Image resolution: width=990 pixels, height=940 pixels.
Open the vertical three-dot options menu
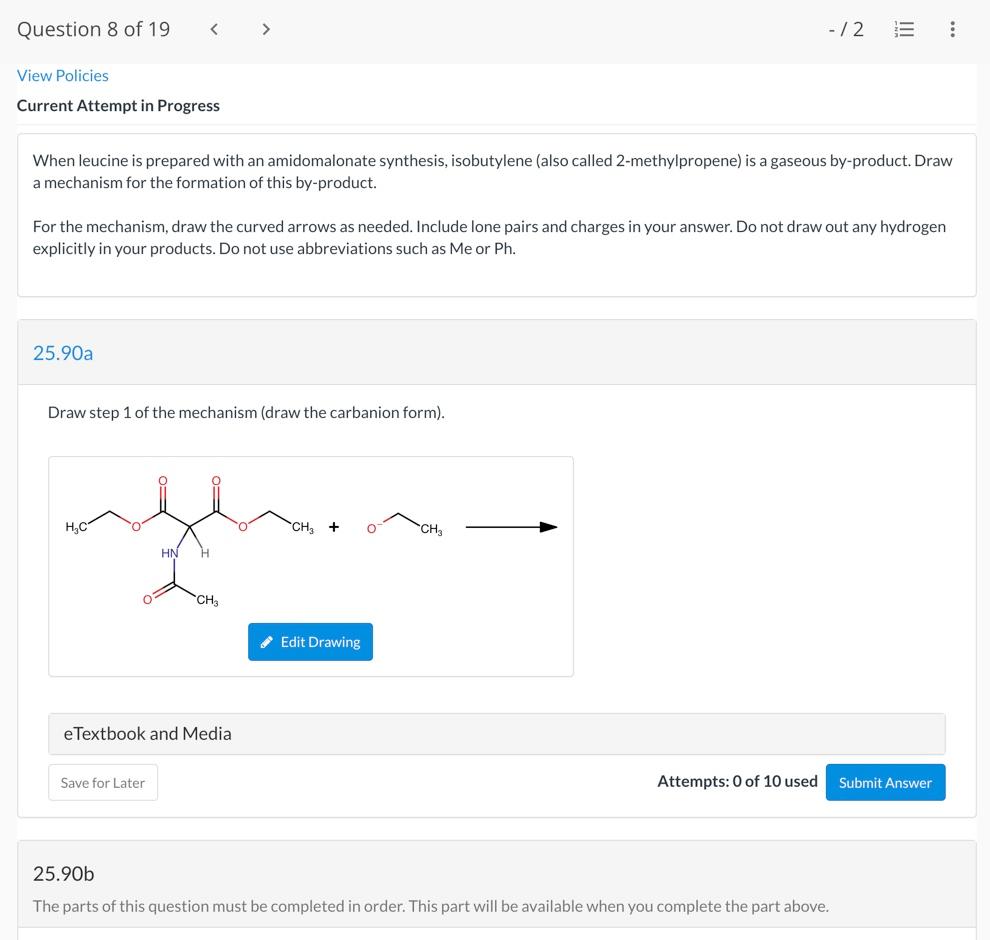(952, 29)
